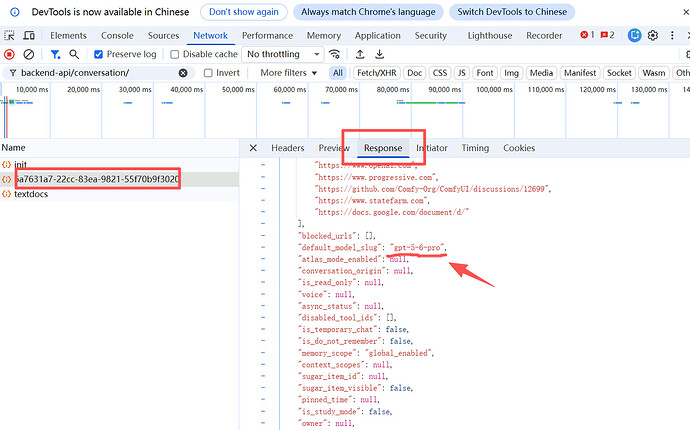Click the inspect element selector icon
The height and width of the screenshot is (430, 690).
[9, 35]
